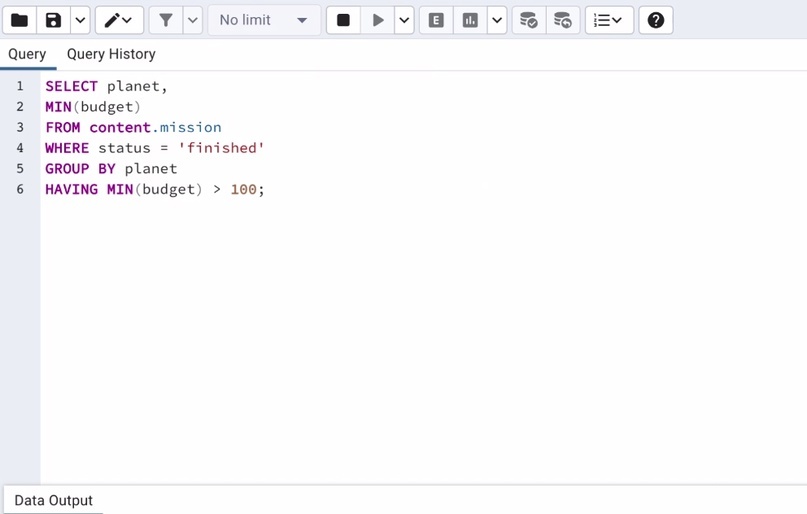Open a file with the folder icon
Screen dimensions: 807x514
point(20,21)
